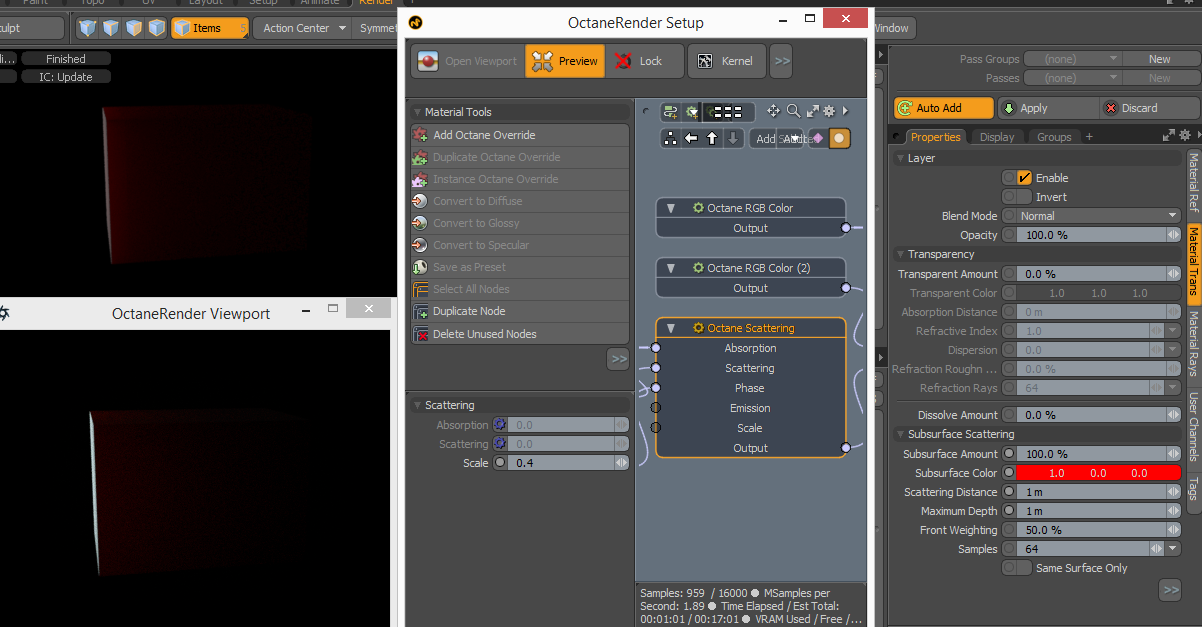Viewport: 1202px width, 627px height.
Task: Toggle the Enable checkbox in Layer
Action: pyautogui.click(x=1024, y=177)
